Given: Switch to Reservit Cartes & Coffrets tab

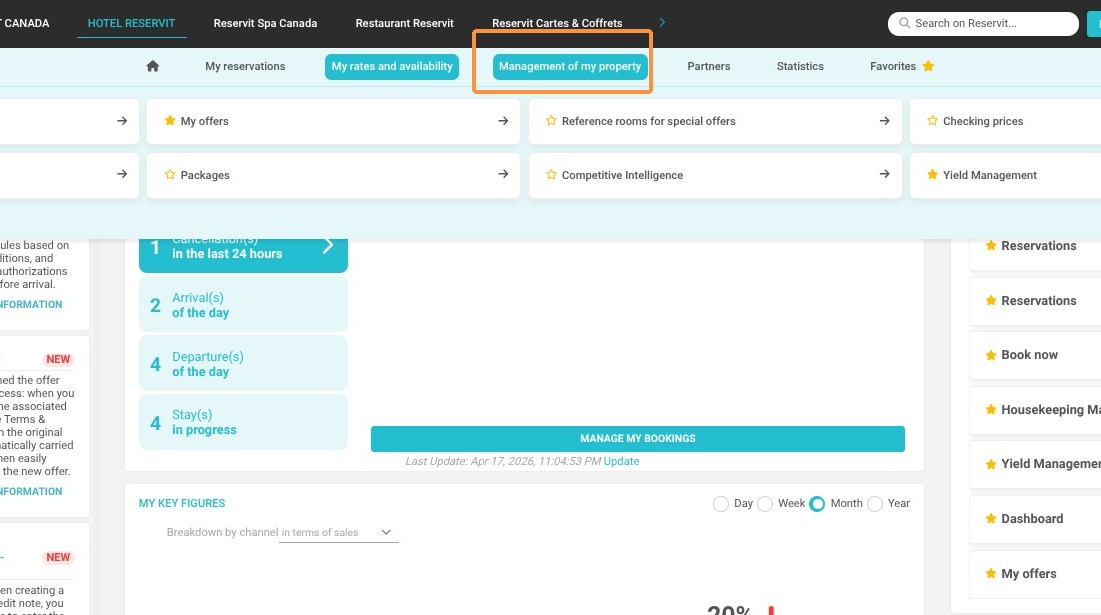Looking at the screenshot, I should point(557,23).
